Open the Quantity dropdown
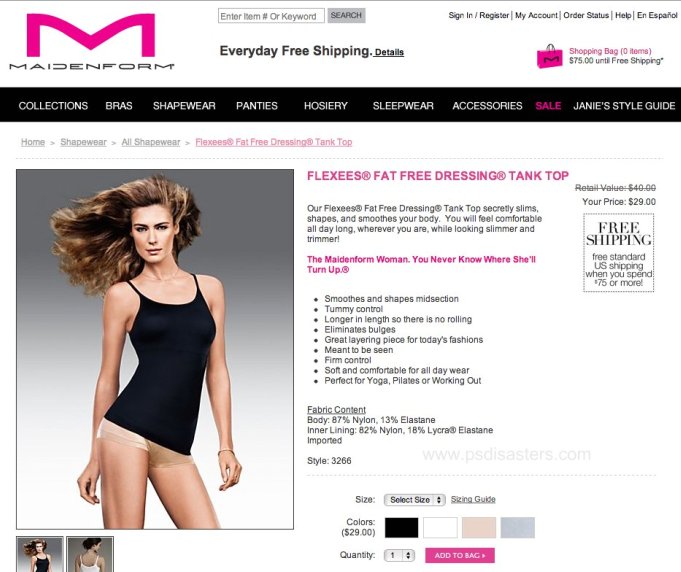This screenshot has height=572, width=681. tap(400, 555)
